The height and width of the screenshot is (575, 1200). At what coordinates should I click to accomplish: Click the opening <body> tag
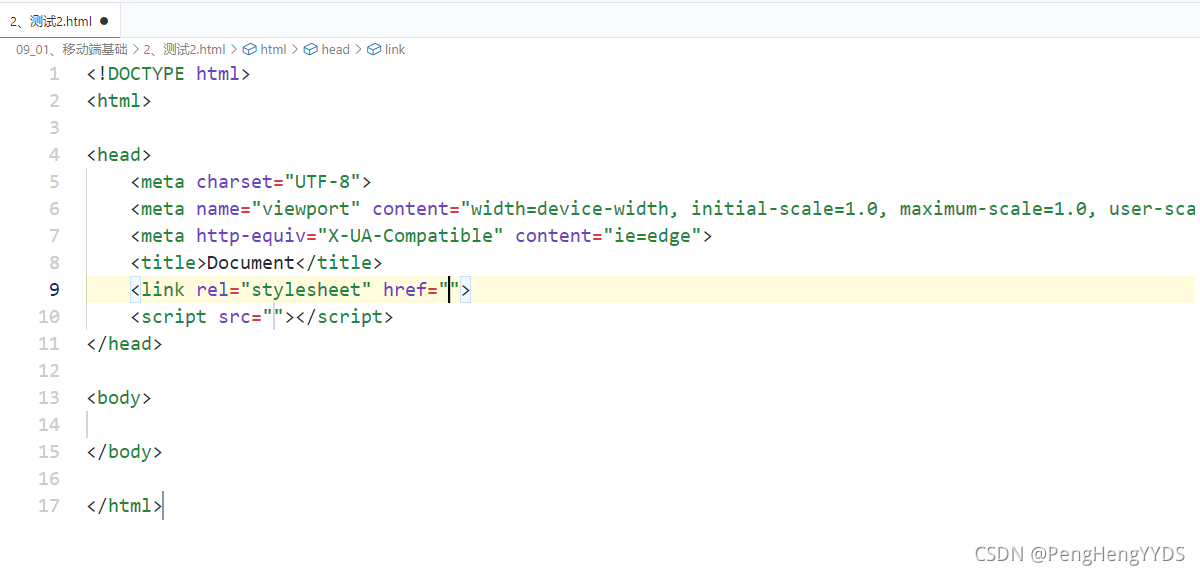pos(119,398)
